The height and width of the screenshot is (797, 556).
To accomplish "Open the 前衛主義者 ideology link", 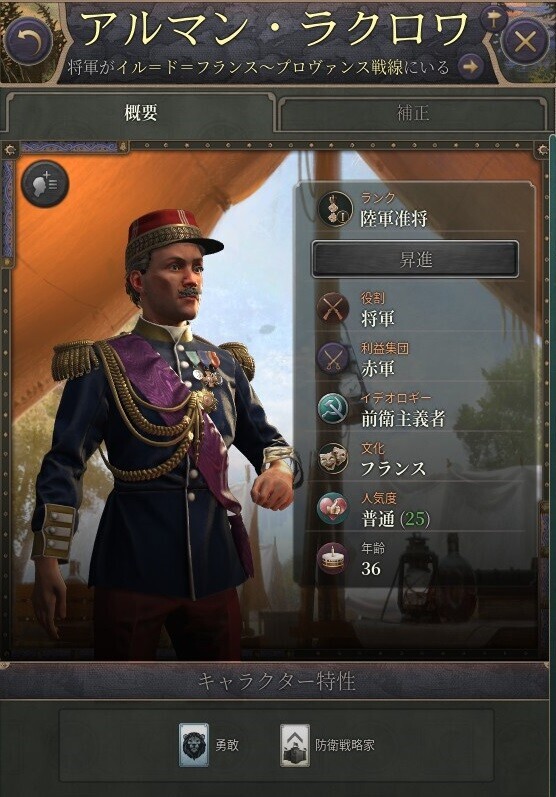I will 403,418.
